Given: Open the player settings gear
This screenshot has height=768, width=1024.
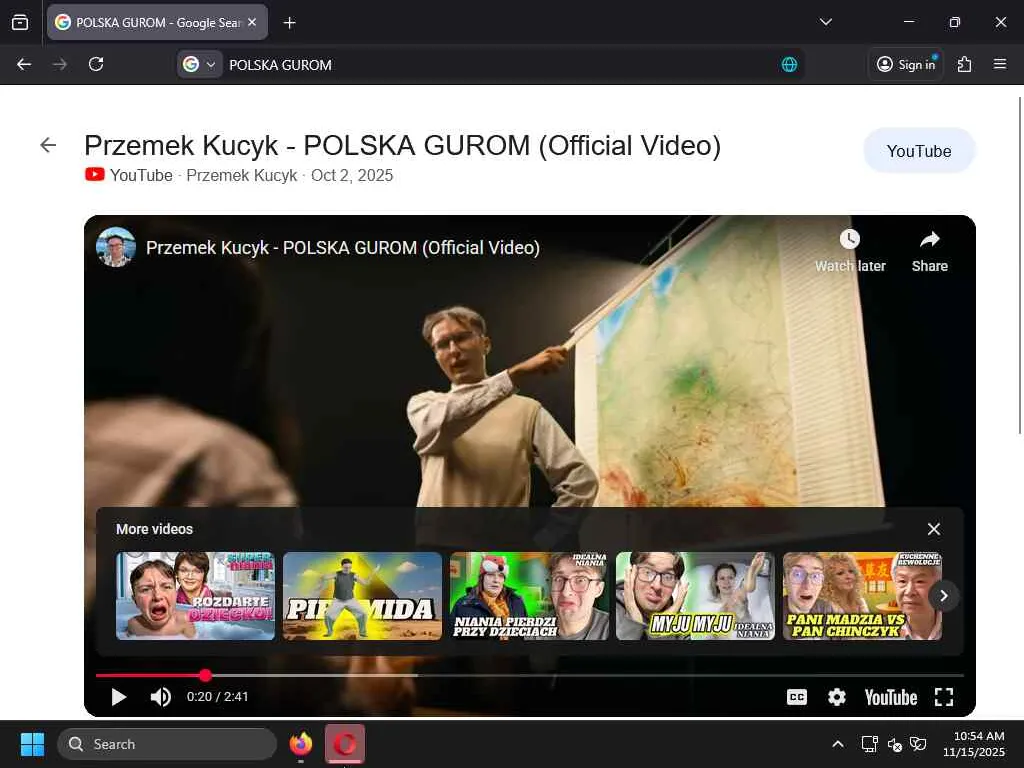Looking at the screenshot, I should (837, 697).
